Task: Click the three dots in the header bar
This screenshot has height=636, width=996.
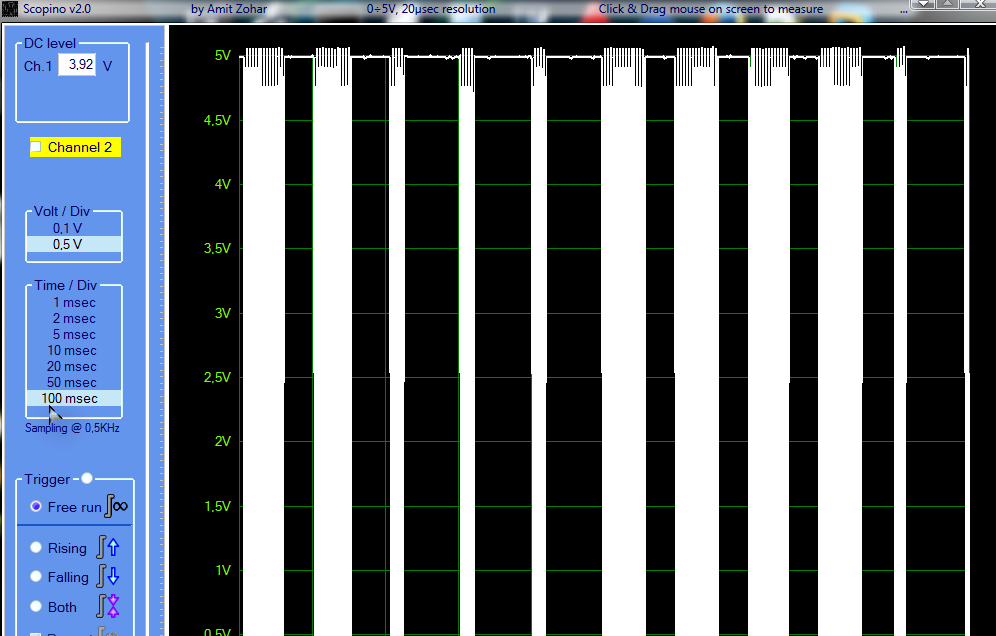Action: click(x=903, y=14)
